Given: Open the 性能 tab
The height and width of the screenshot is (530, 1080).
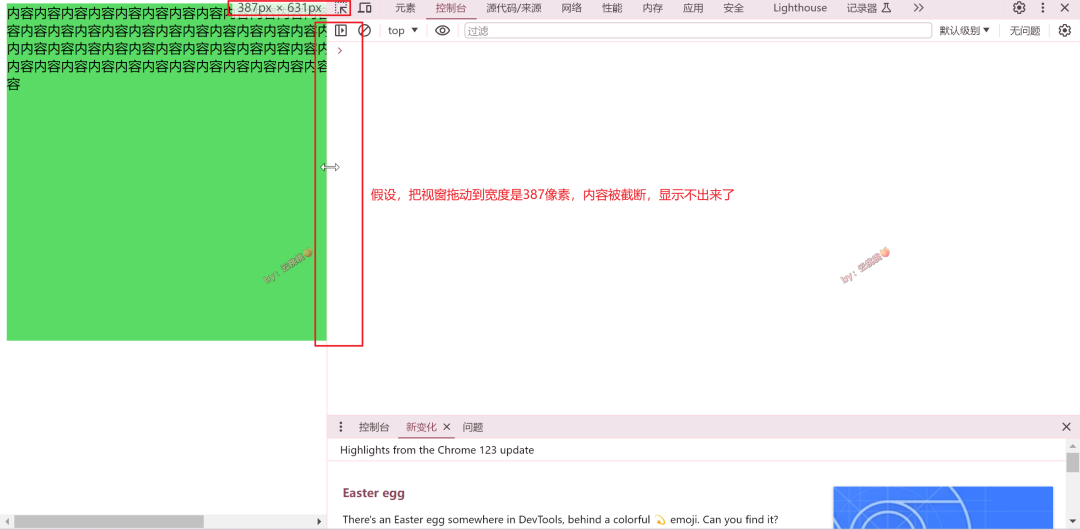Looking at the screenshot, I should click(612, 8).
